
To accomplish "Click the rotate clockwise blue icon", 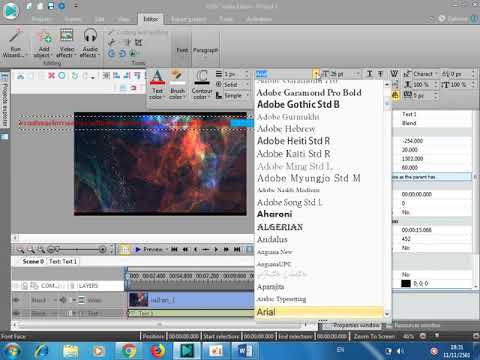I will (x=122, y=53).
